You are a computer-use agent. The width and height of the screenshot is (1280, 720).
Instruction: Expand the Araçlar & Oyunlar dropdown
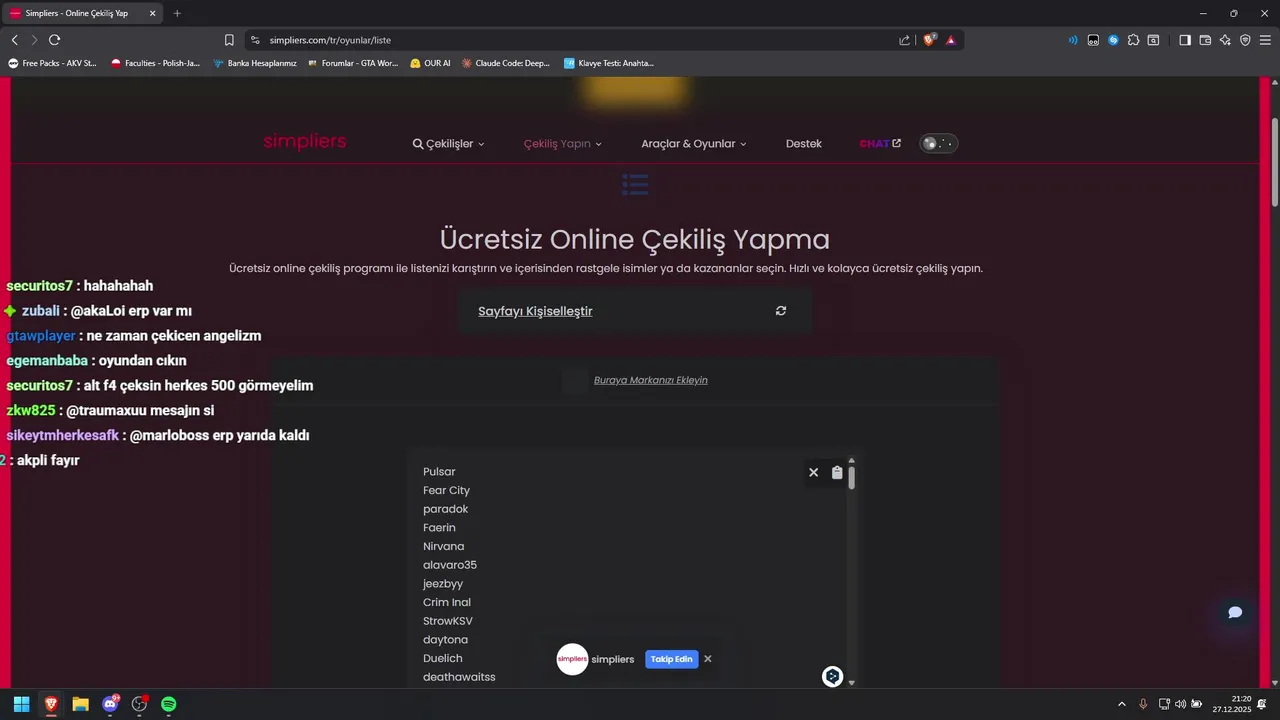tap(694, 144)
